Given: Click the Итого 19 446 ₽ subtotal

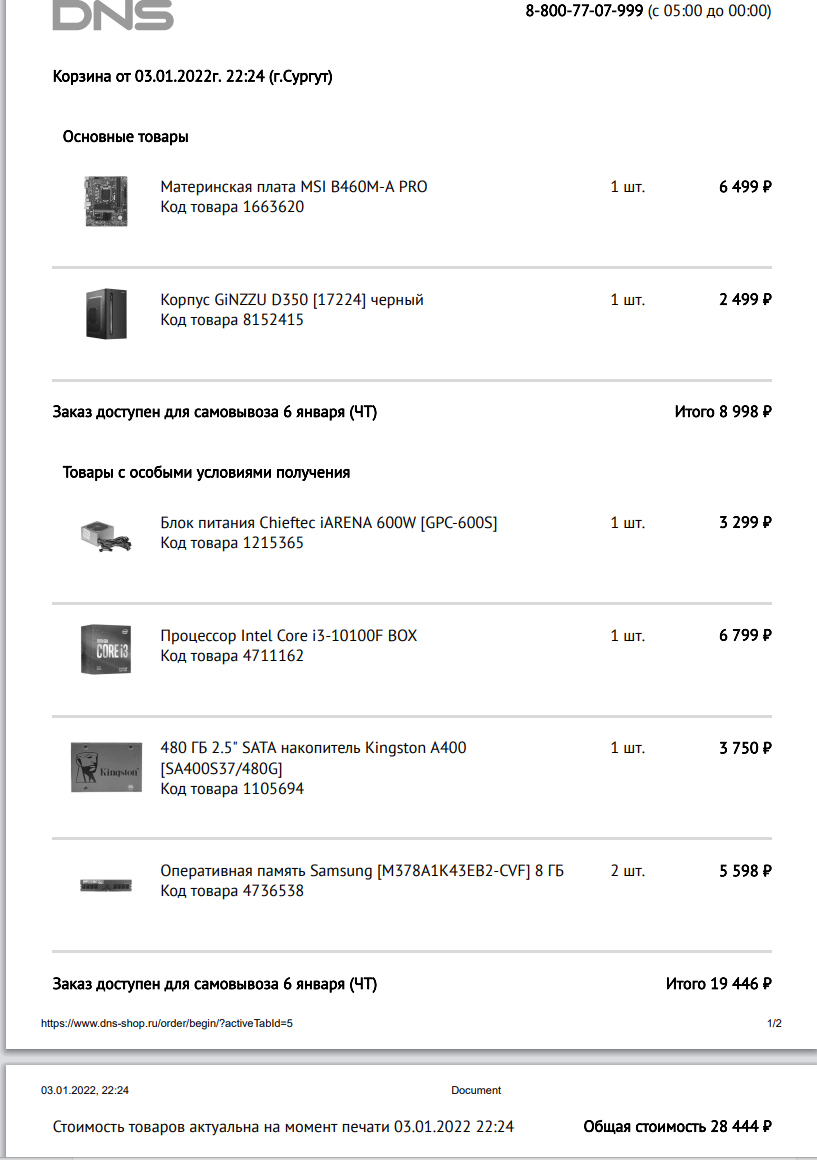Looking at the screenshot, I should point(718,984).
